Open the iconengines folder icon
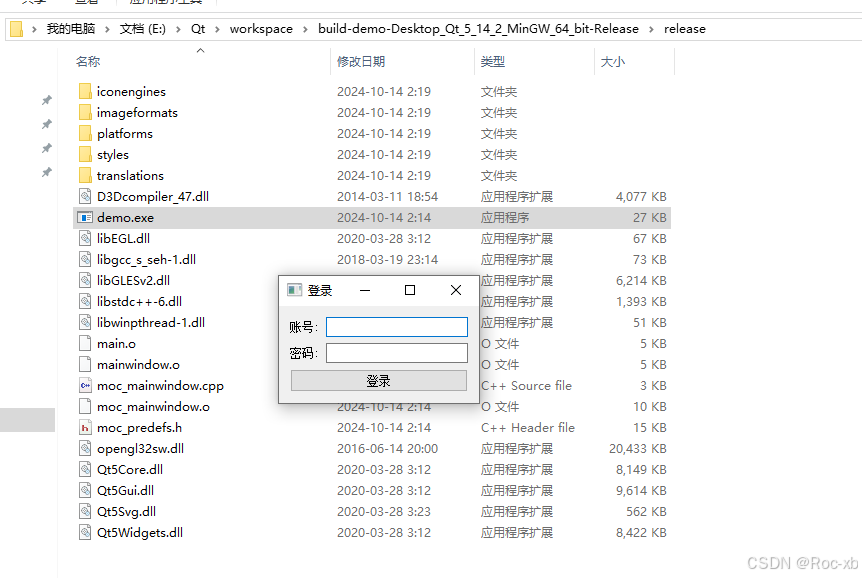This screenshot has height=578, width=862. [85, 91]
